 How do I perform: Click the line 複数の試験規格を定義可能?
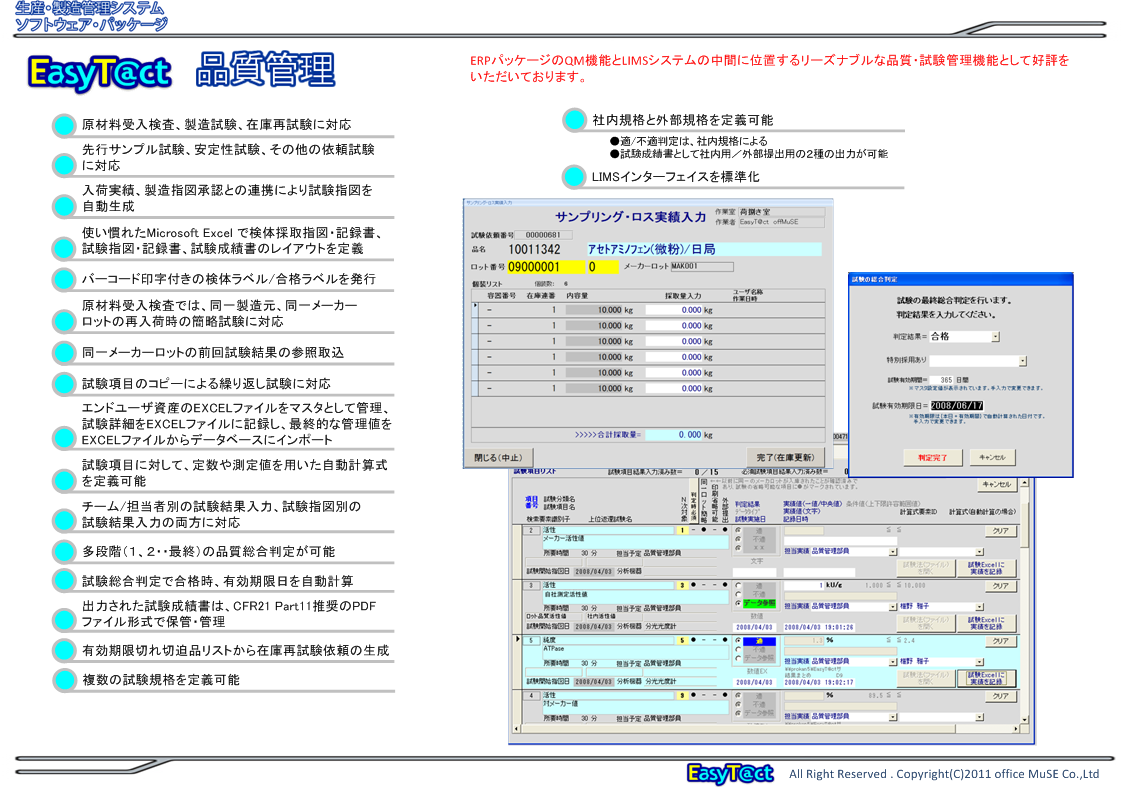pyautogui.click(x=161, y=679)
